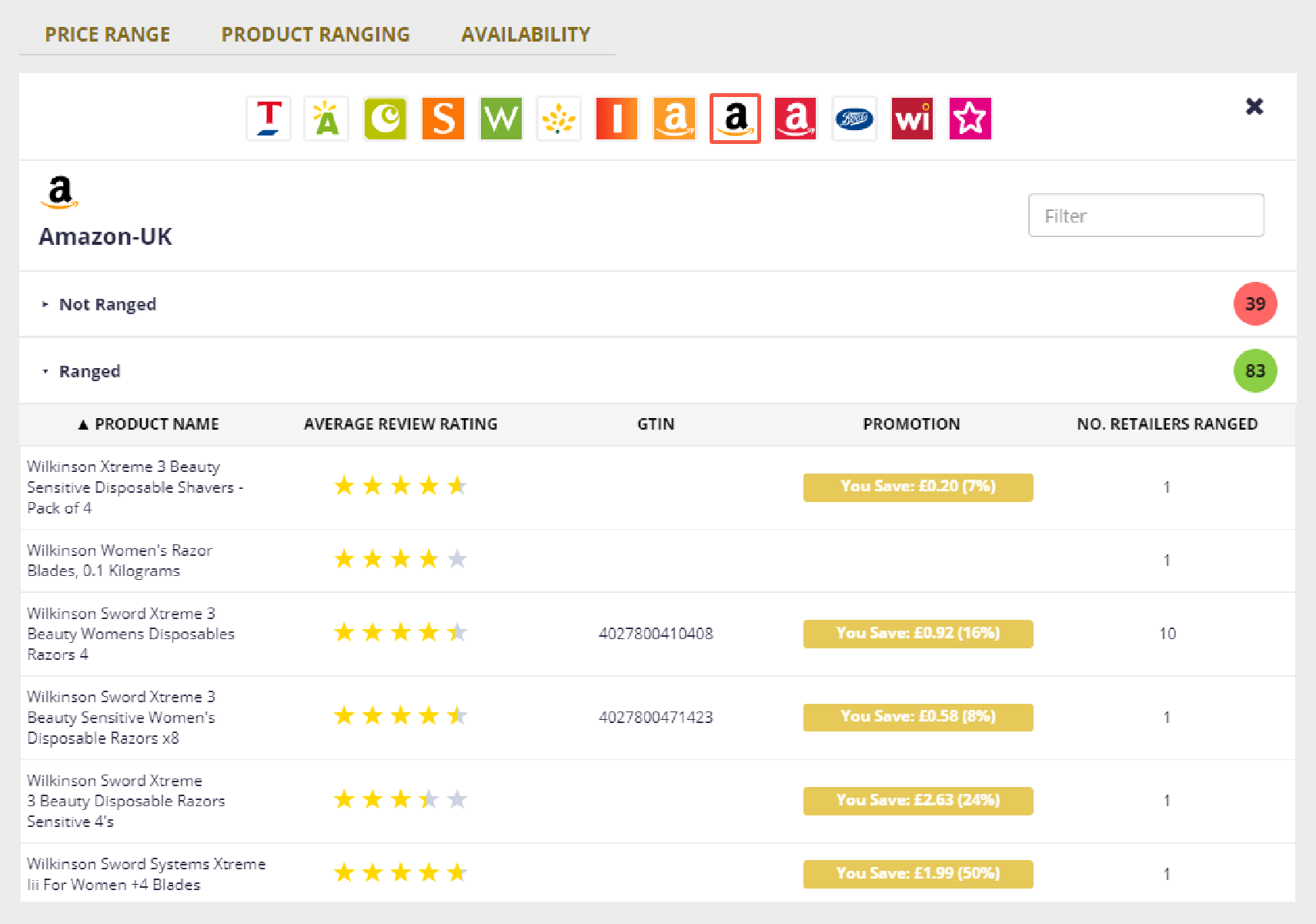Select the red-background Amazon icon
The image size is (1316, 924).
point(795,119)
